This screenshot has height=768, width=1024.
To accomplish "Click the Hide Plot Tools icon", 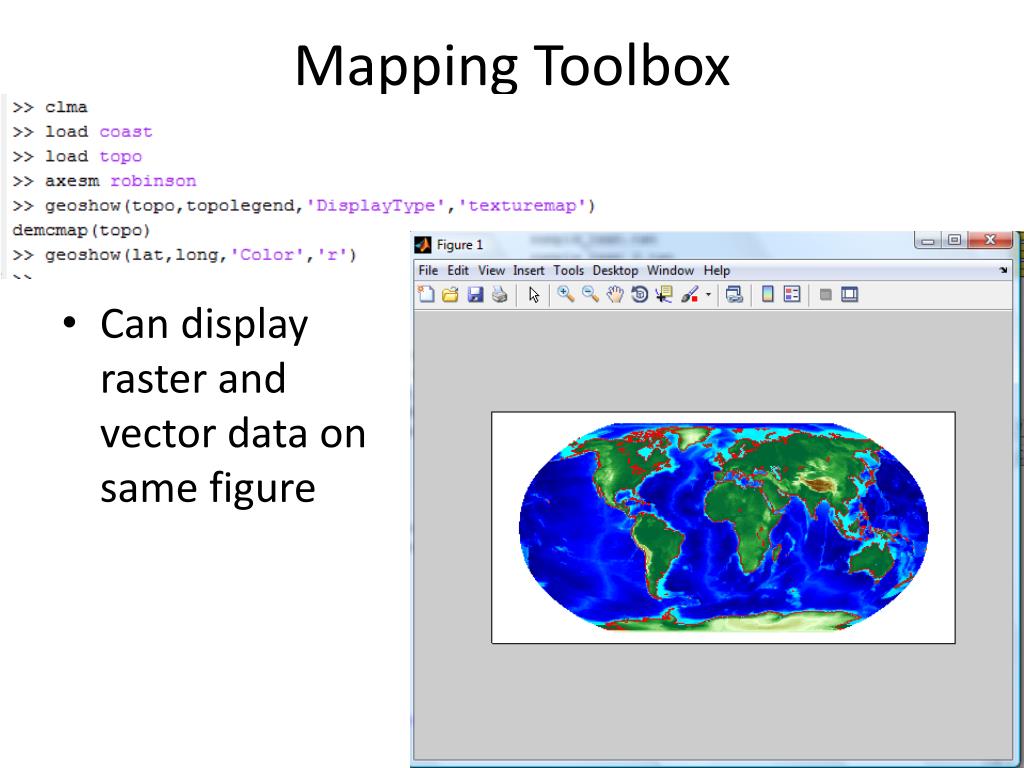I will [x=825, y=295].
